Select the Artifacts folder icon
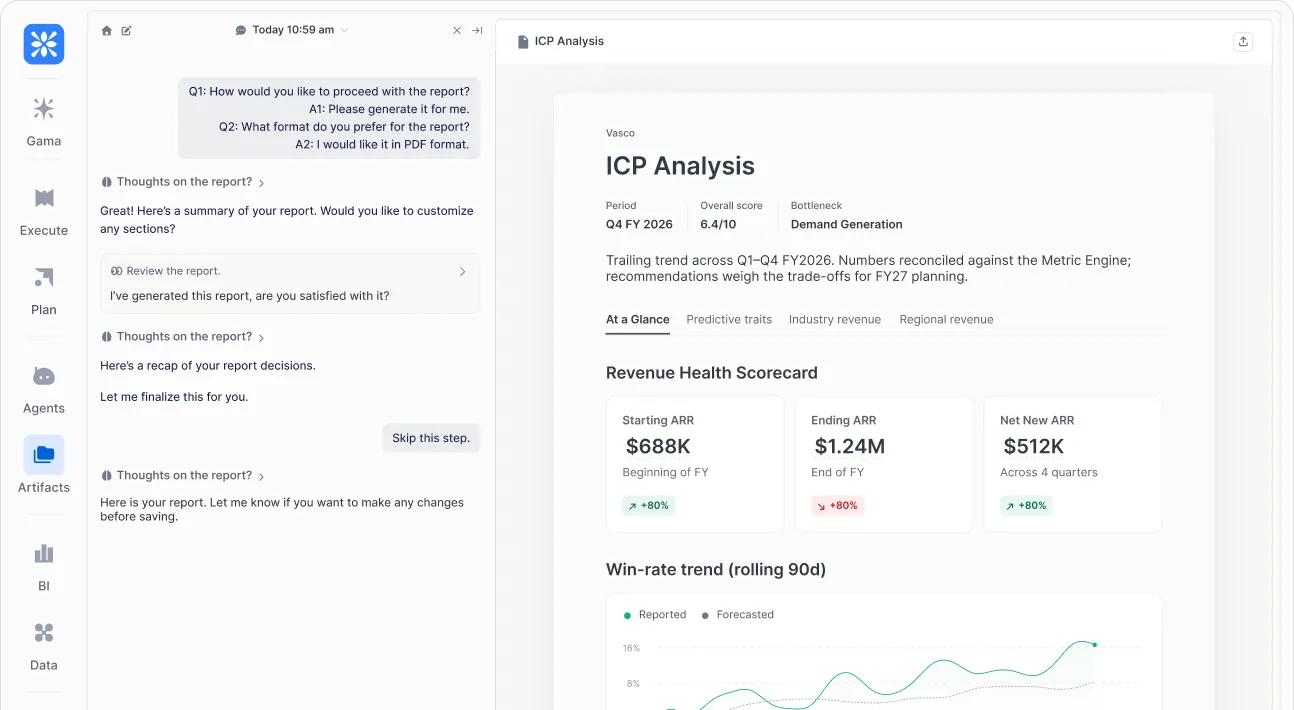 click(44, 455)
